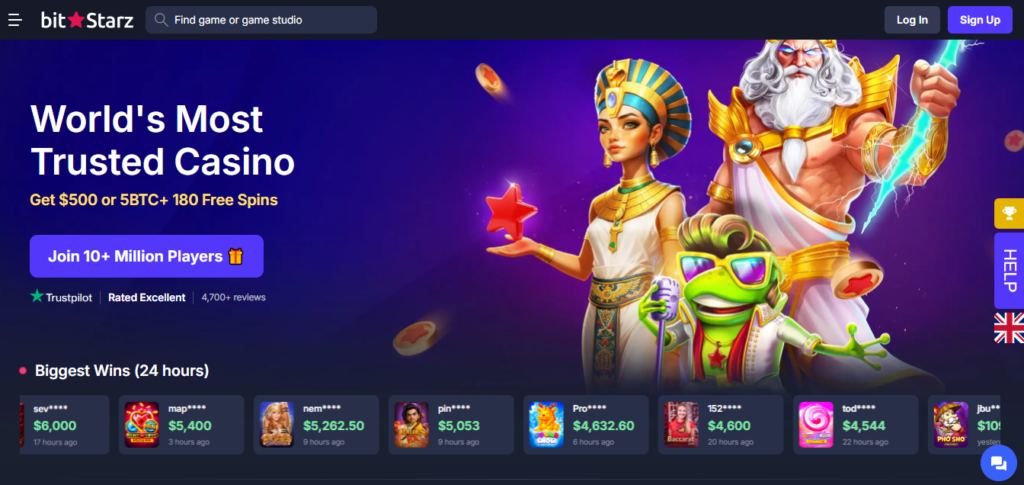Open the live chat bubble icon

coord(999,463)
